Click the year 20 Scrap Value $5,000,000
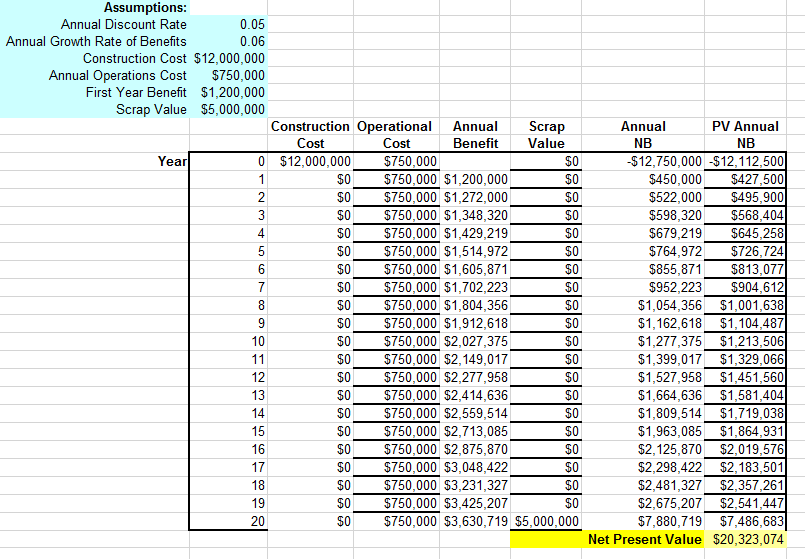 547,521
